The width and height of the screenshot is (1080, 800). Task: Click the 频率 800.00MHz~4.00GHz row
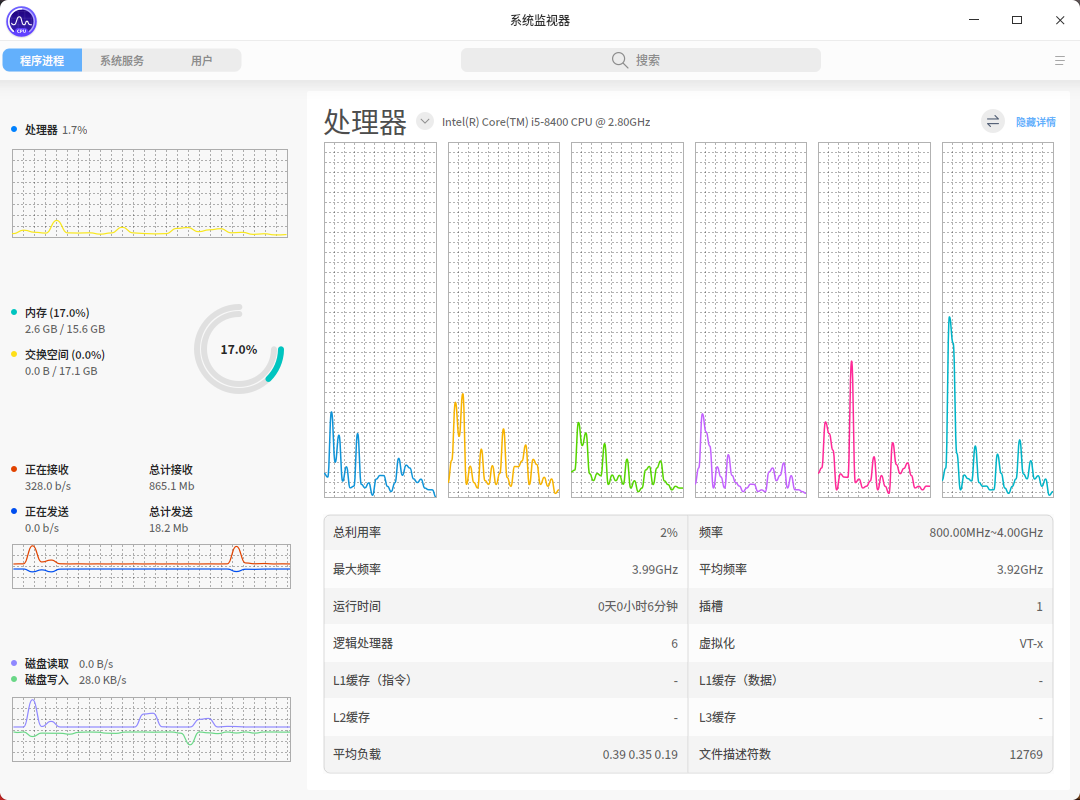[871, 533]
